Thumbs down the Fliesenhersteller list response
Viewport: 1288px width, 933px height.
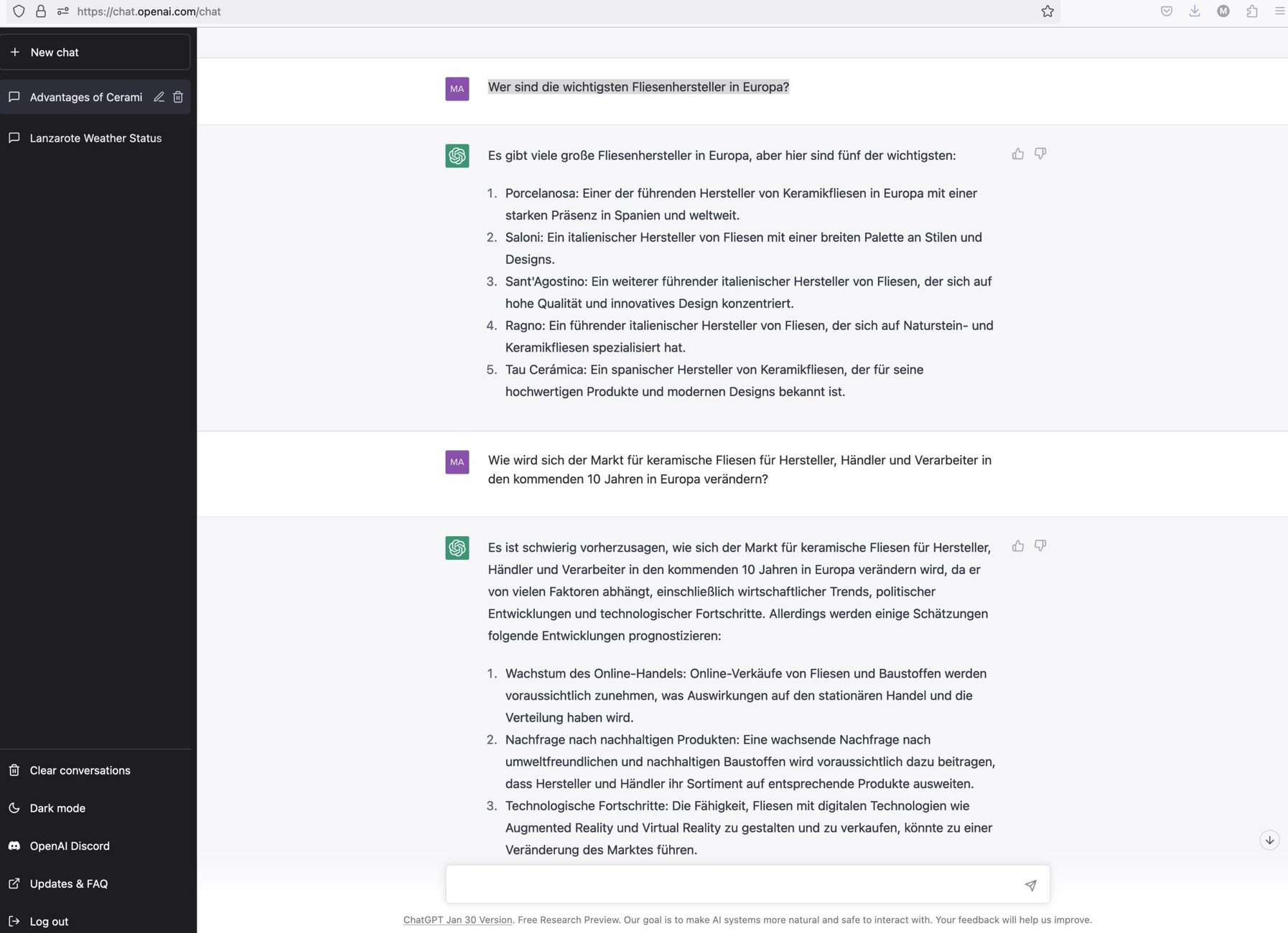1040,154
